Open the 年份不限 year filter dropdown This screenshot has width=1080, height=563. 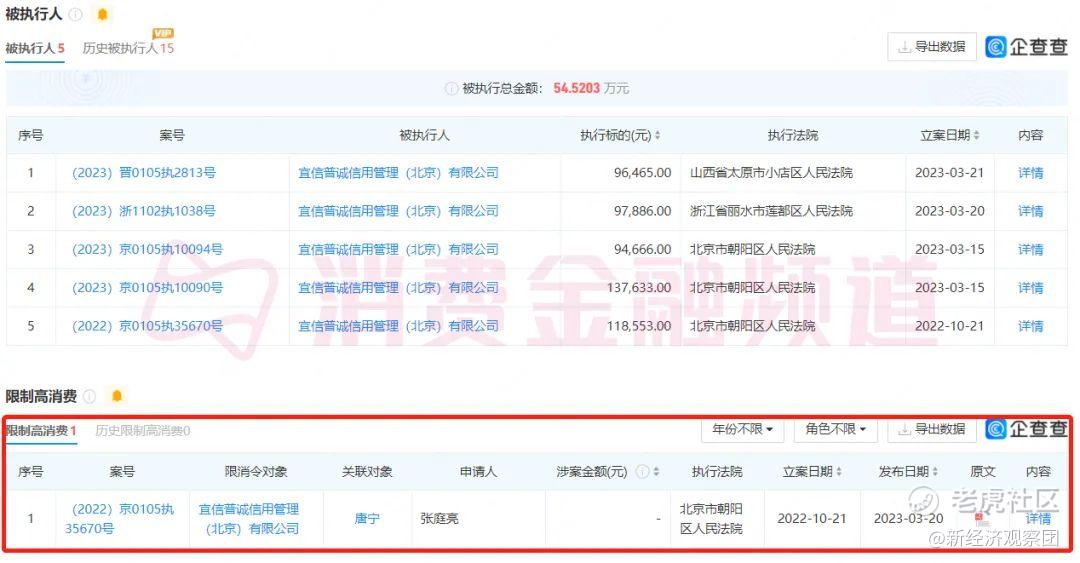coord(742,429)
